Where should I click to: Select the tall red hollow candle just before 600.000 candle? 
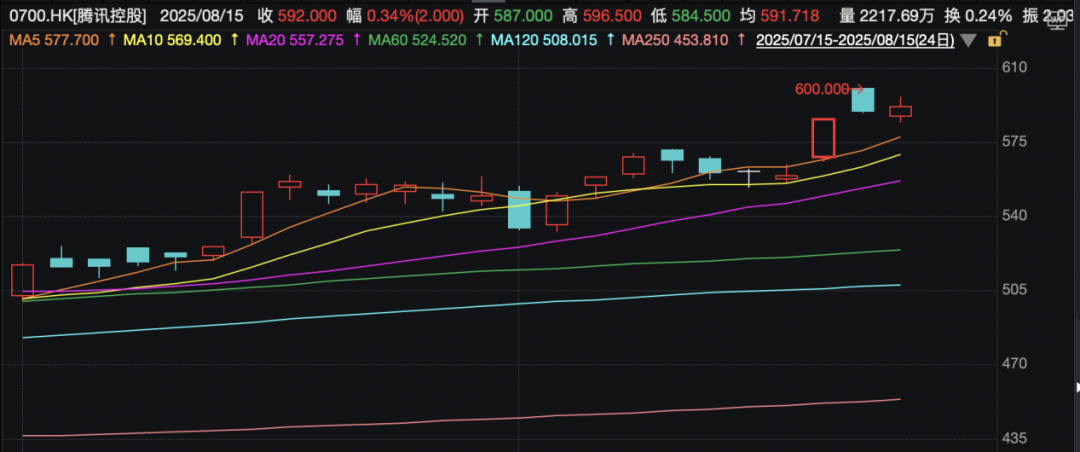[824, 138]
